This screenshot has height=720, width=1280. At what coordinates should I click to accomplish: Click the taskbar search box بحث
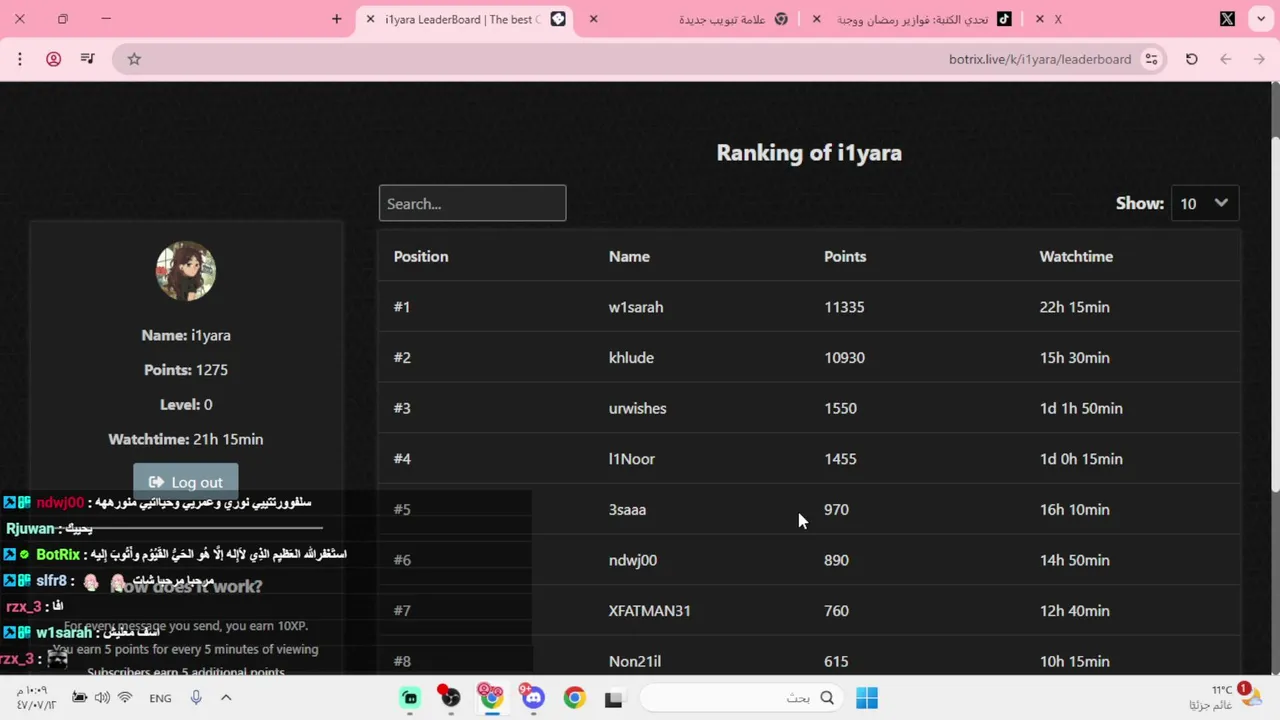tap(741, 698)
